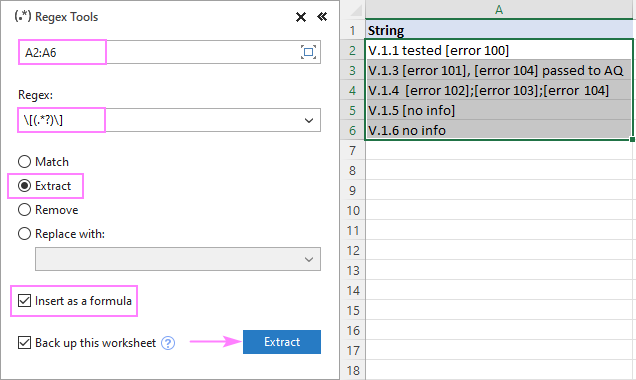Select the row 10 header
The height and width of the screenshot is (380, 636).
353,210
